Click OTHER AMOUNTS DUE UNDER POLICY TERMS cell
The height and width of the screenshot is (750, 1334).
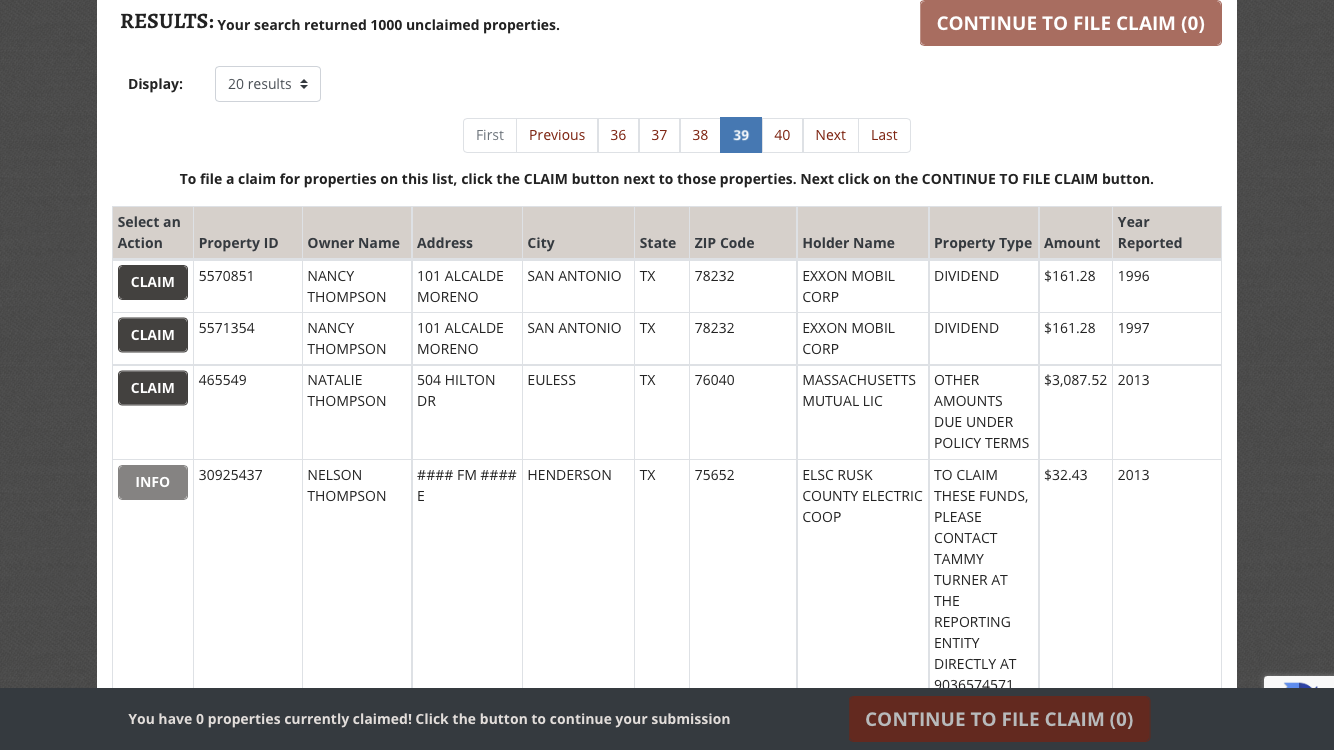click(982, 411)
